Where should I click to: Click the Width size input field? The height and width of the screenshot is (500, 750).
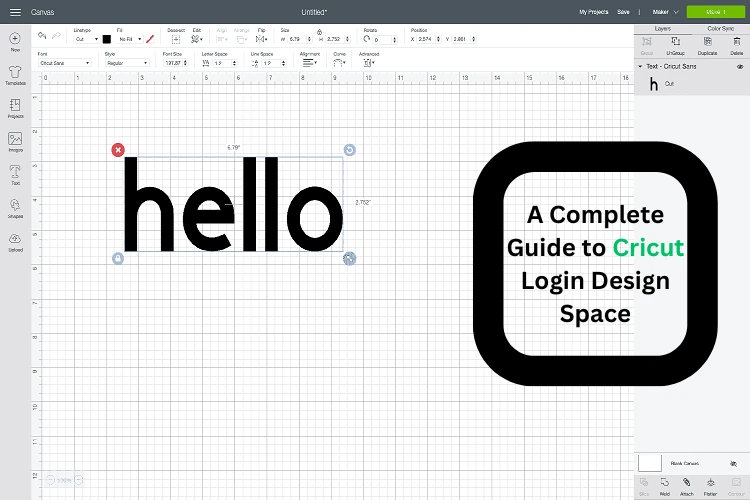tap(297, 39)
